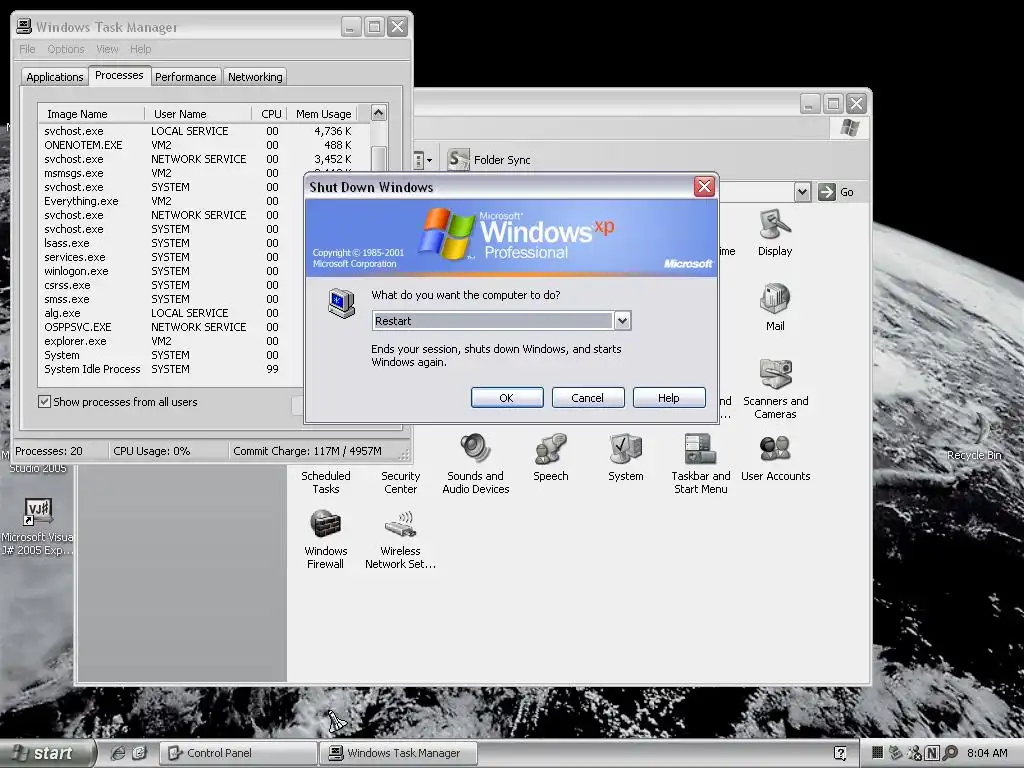Open the File menu in Task Manager
This screenshot has height=768, width=1024.
(27, 49)
